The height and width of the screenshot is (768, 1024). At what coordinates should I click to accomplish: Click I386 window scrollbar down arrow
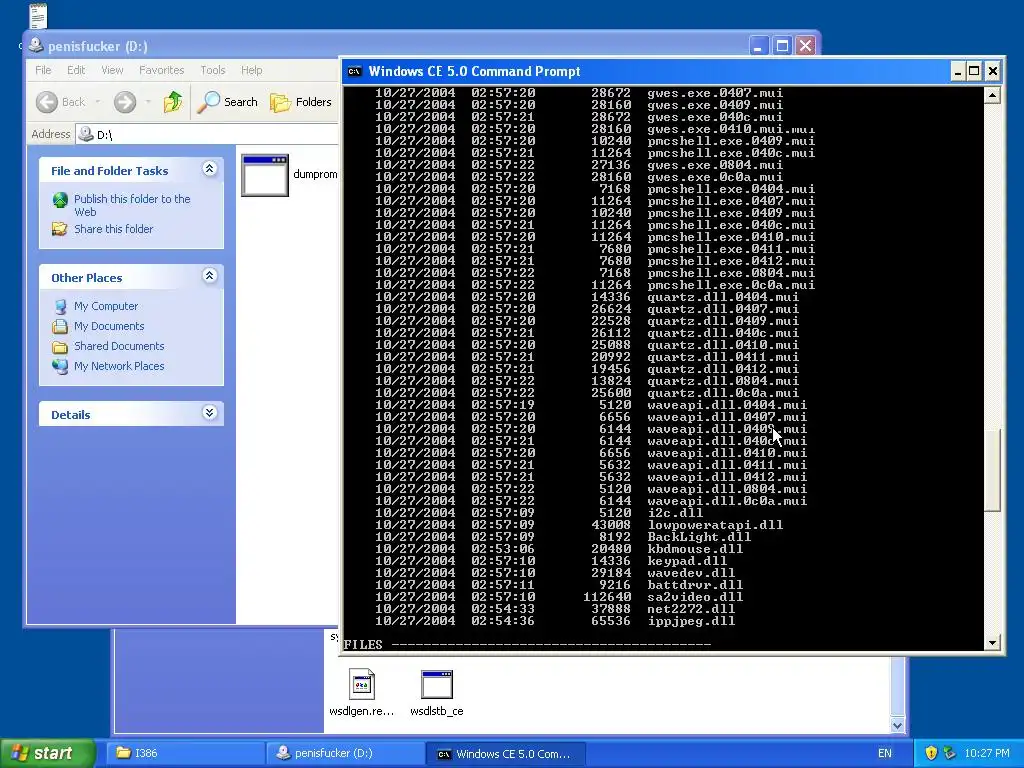[897, 725]
